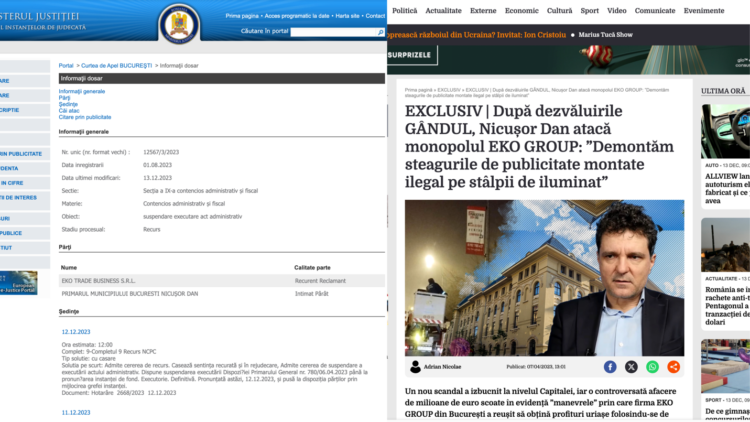Jump to Căi atac anchor link
Screen dimensions: 750x422
69,111
